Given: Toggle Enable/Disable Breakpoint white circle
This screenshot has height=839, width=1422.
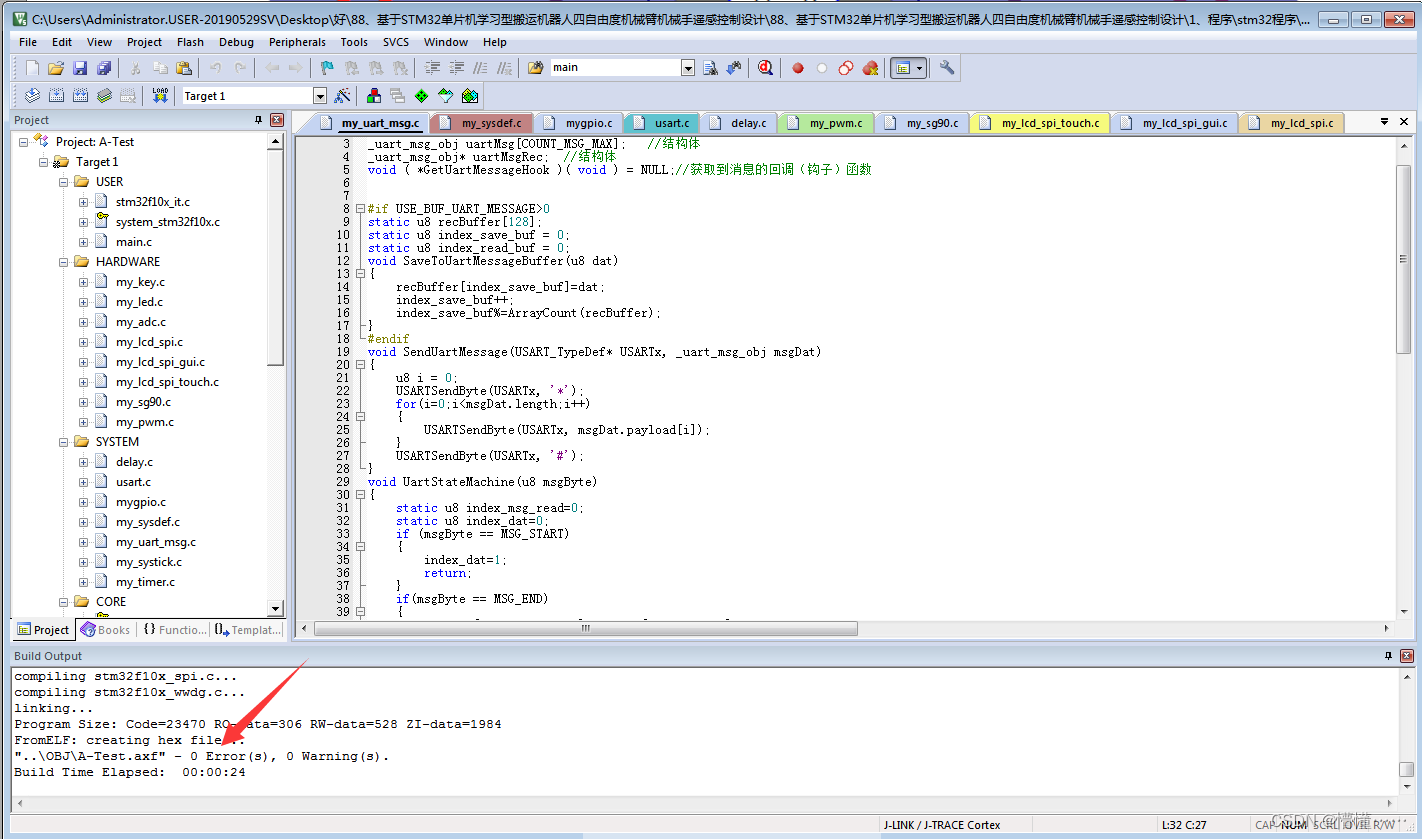Looking at the screenshot, I should (822, 68).
